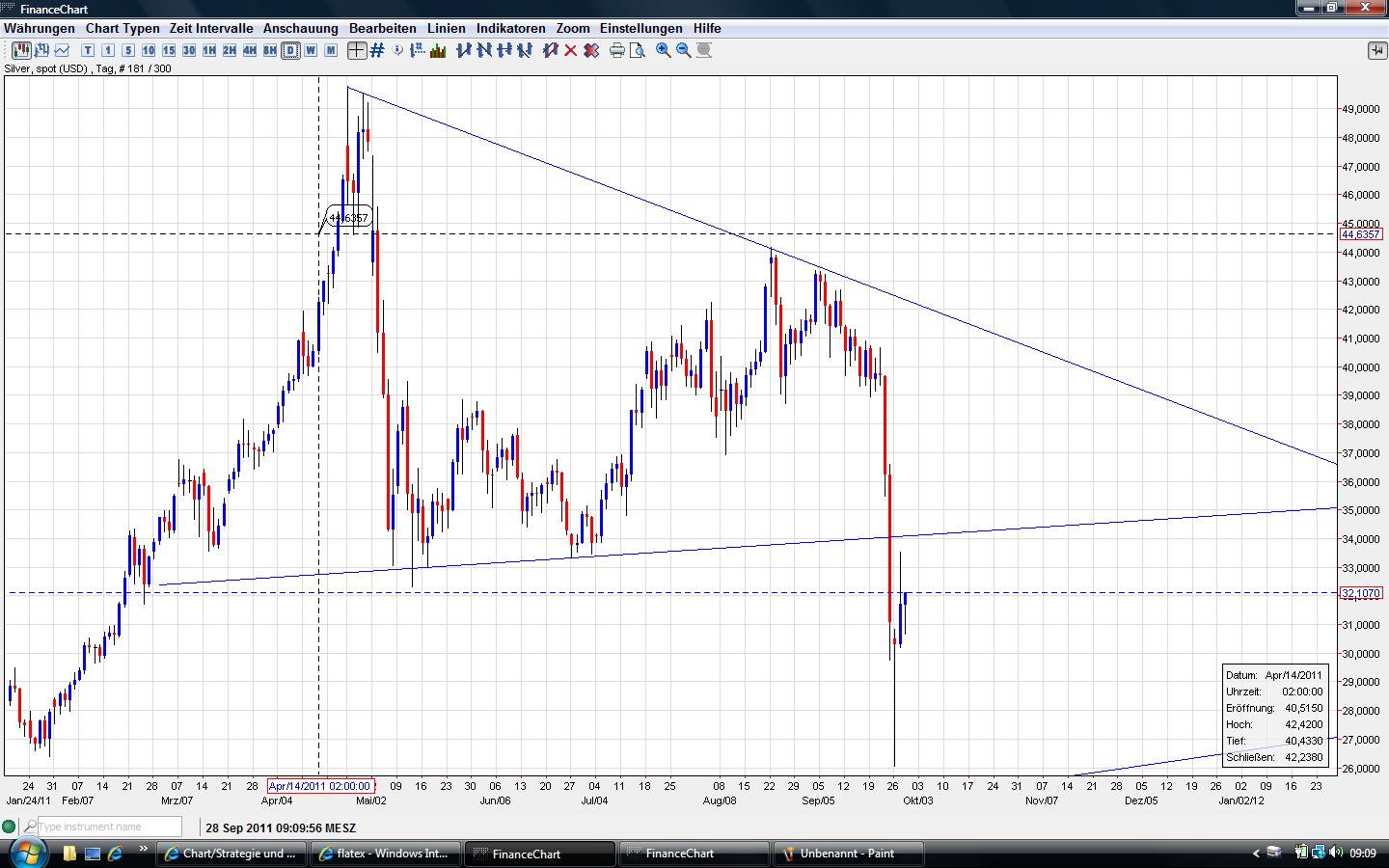Select the rising trend line tool

464,50
